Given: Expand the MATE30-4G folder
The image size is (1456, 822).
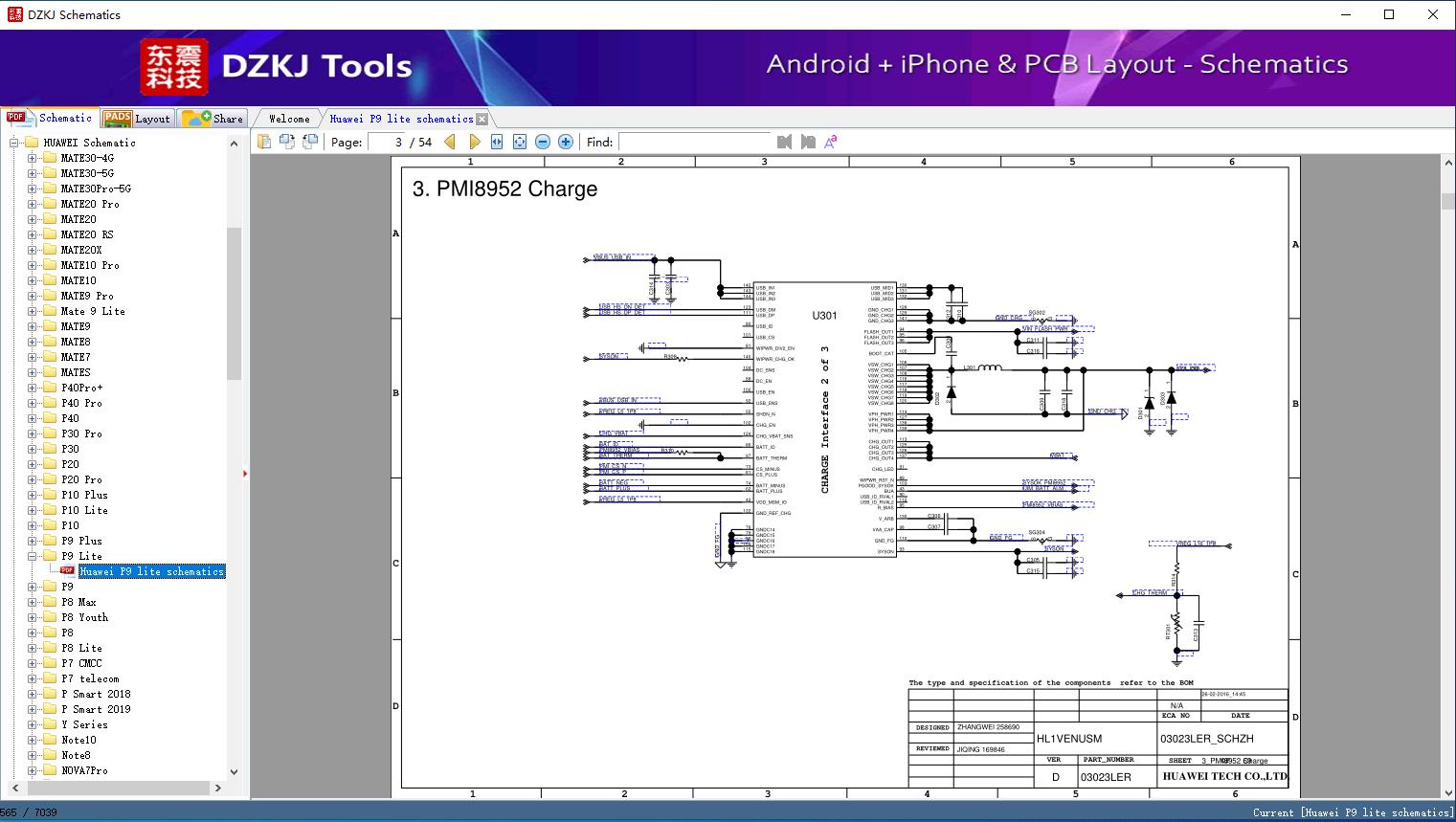Looking at the screenshot, I should click(32, 158).
